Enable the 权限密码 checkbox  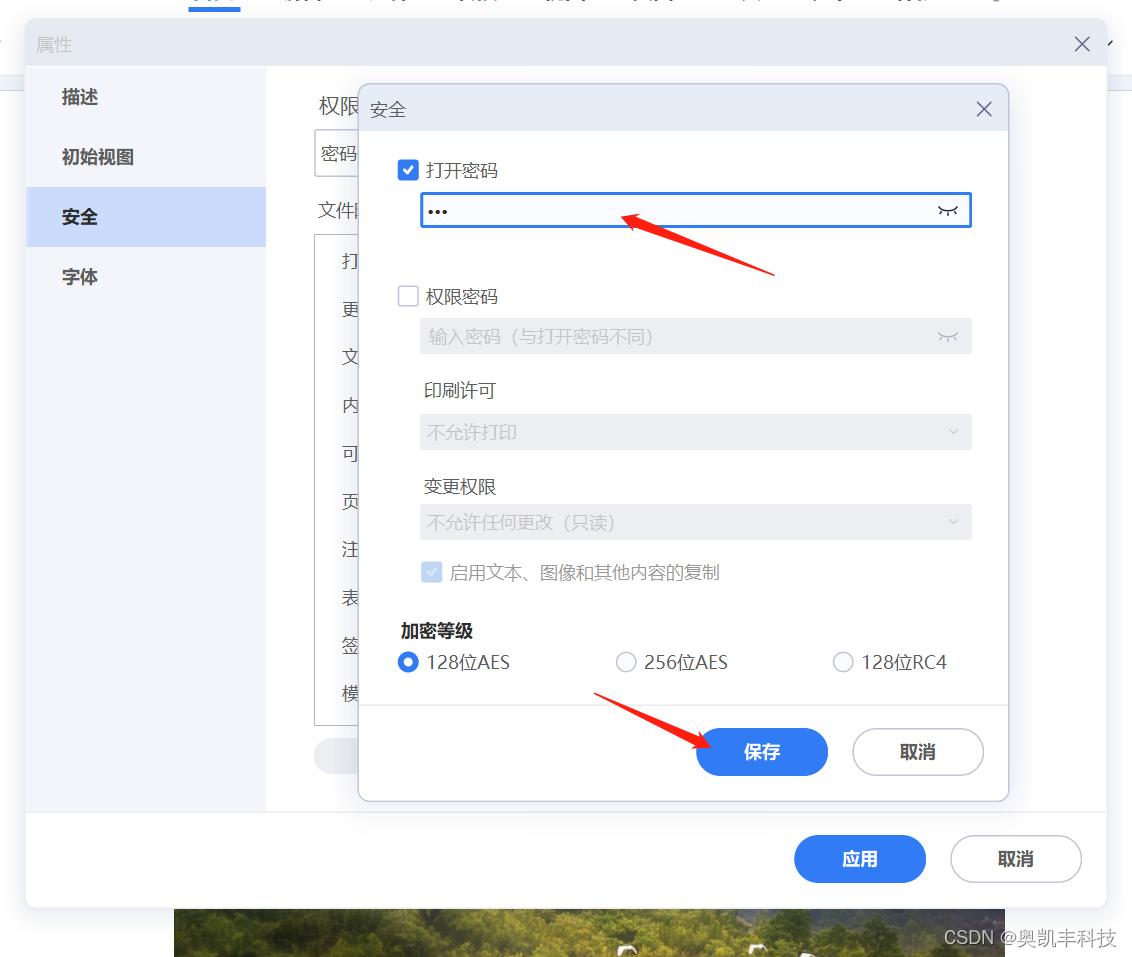[408, 296]
